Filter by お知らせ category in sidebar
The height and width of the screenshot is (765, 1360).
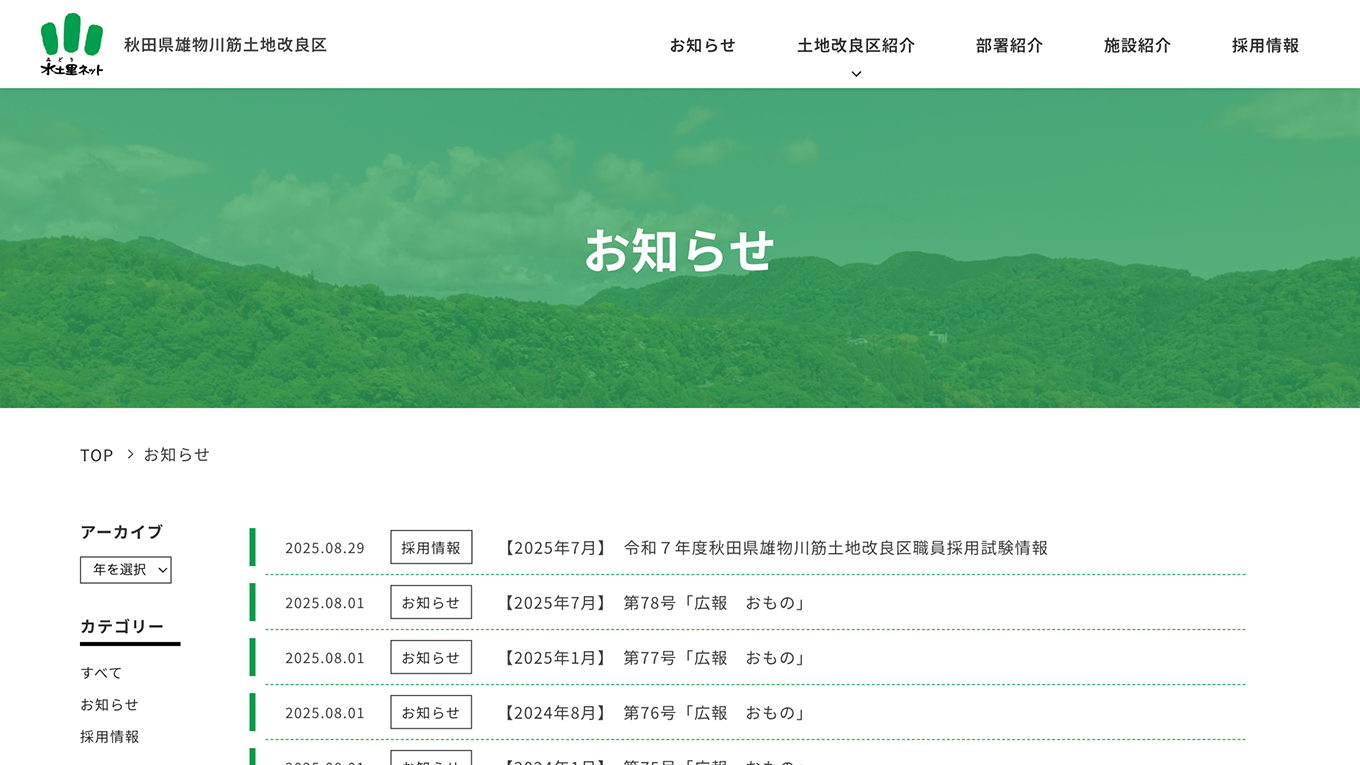point(109,705)
